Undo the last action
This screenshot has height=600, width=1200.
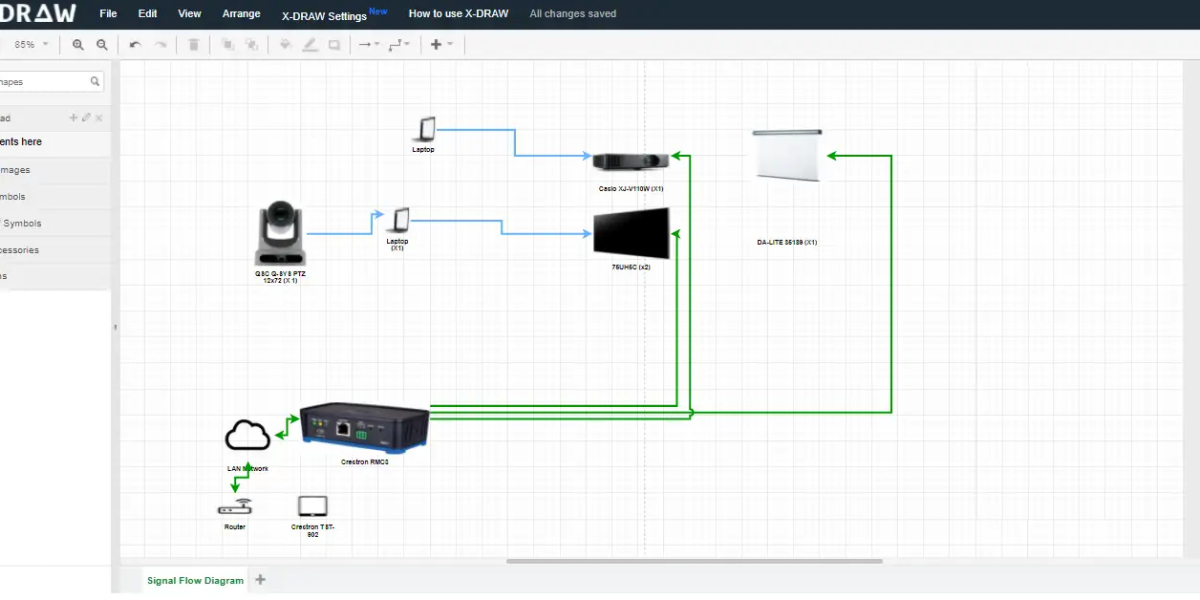(x=135, y=45)
